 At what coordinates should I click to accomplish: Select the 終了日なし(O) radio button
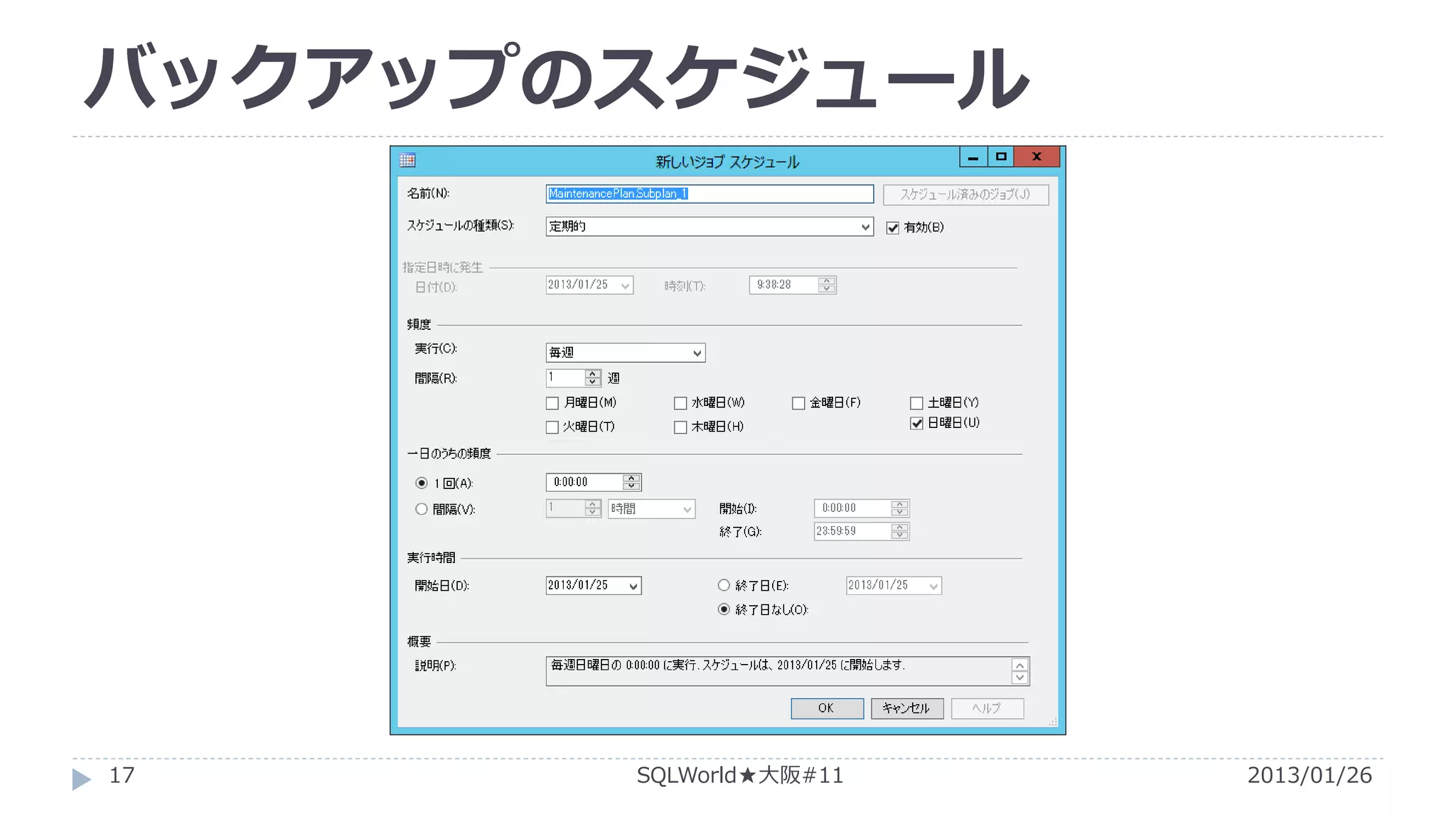pos(724,609)
